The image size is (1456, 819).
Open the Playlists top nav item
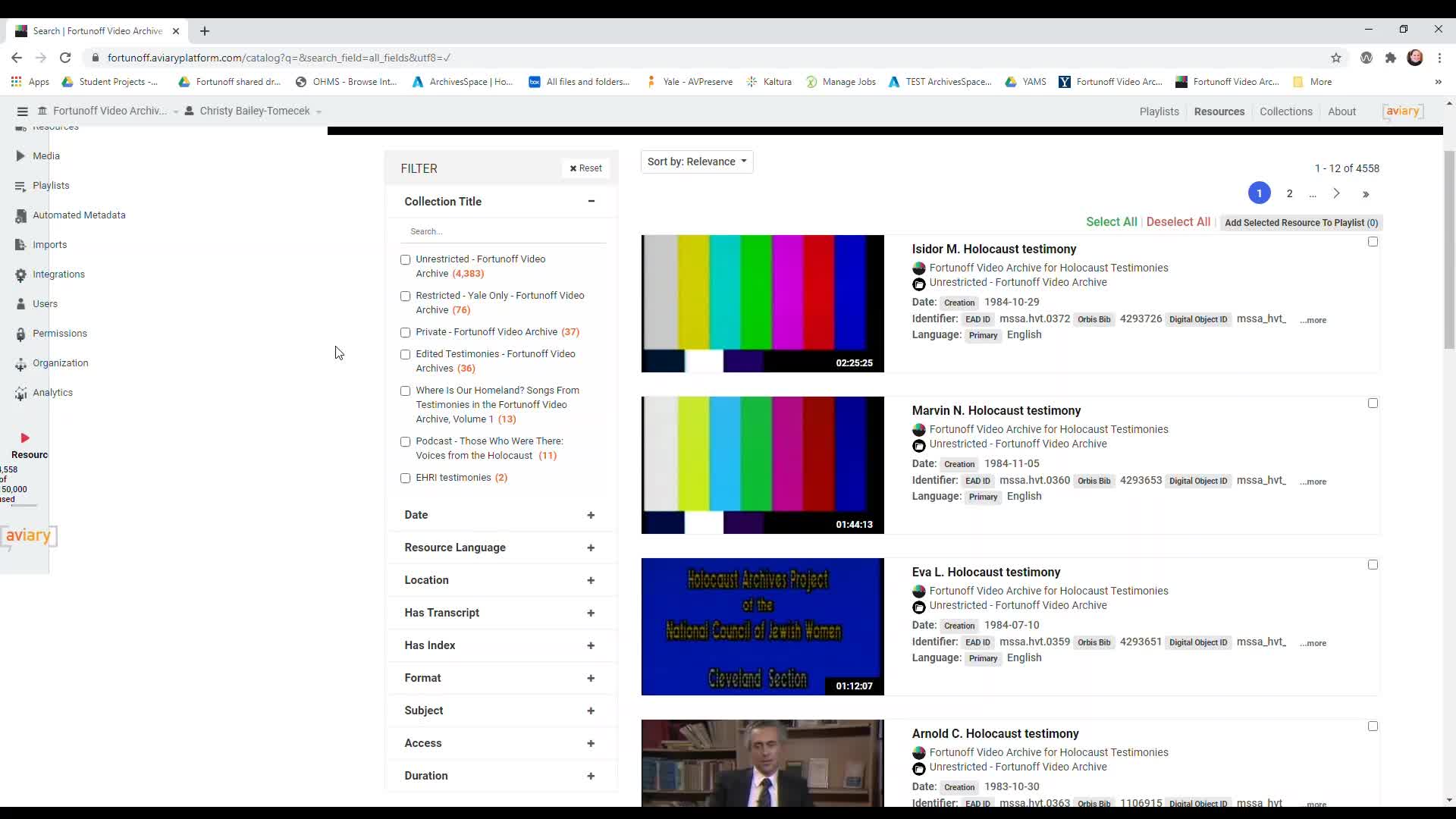click(x=1159, y=111)
